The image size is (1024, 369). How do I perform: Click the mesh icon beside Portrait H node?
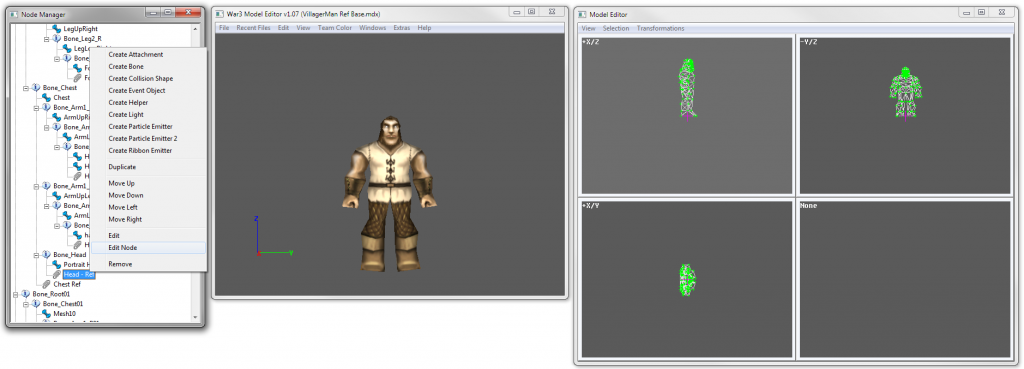tap(56, 265)
